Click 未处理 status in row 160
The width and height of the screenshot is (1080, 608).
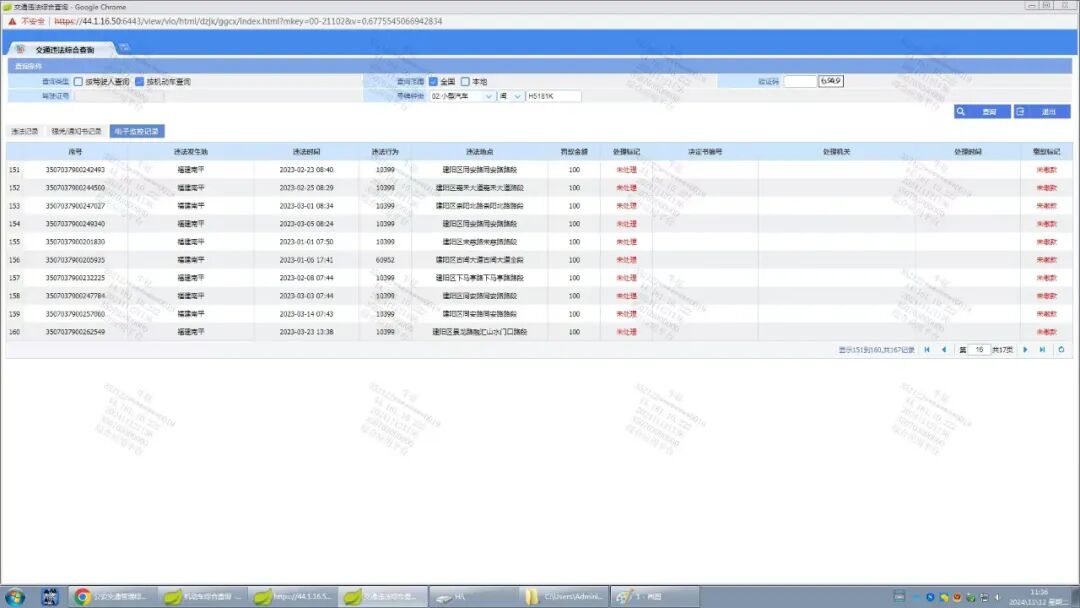[x=626, y=332]
